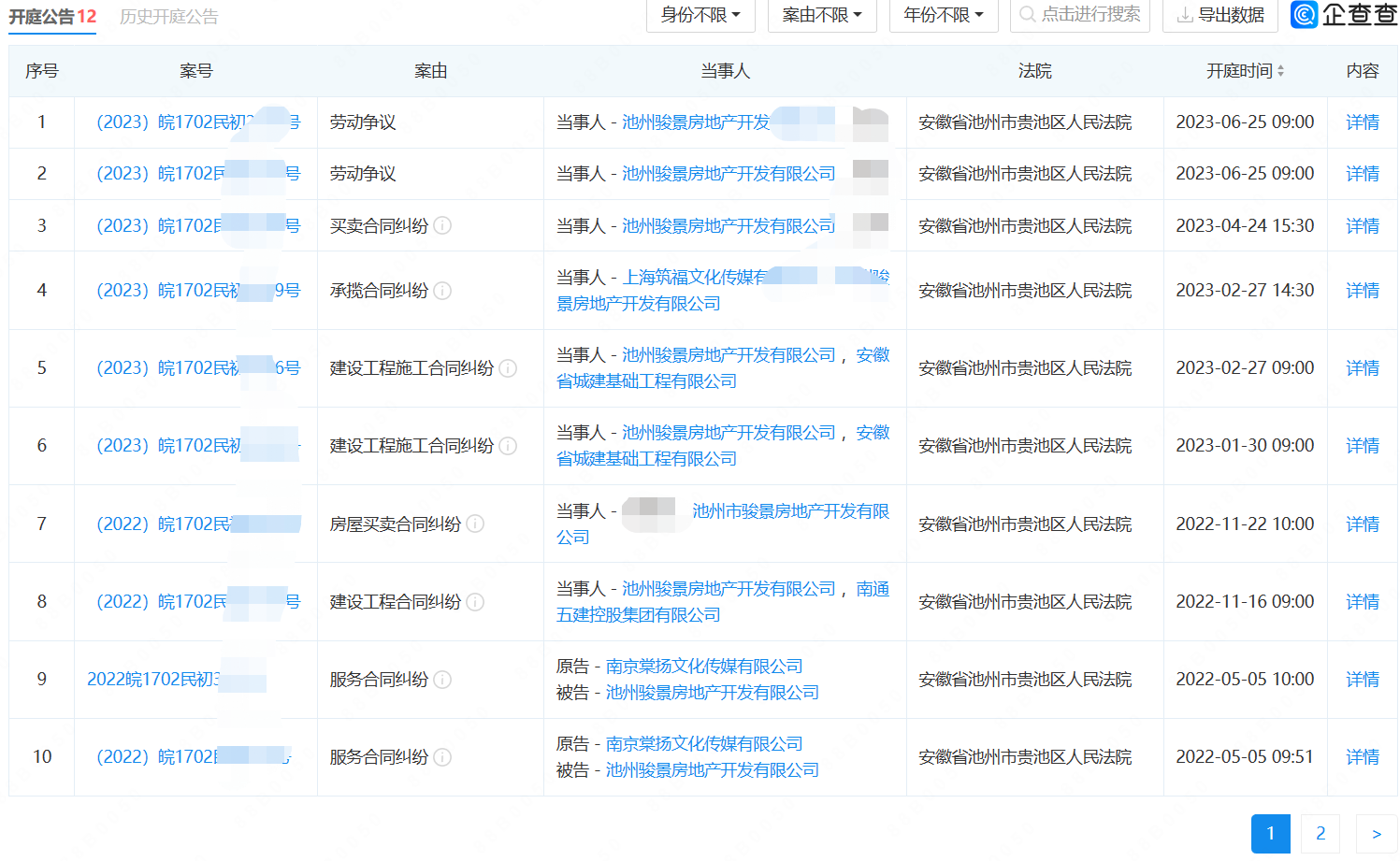The image size is (1400, 861).
Task: Click info icon beside row 9 服务合同纠纷
Action: [443, 680]
